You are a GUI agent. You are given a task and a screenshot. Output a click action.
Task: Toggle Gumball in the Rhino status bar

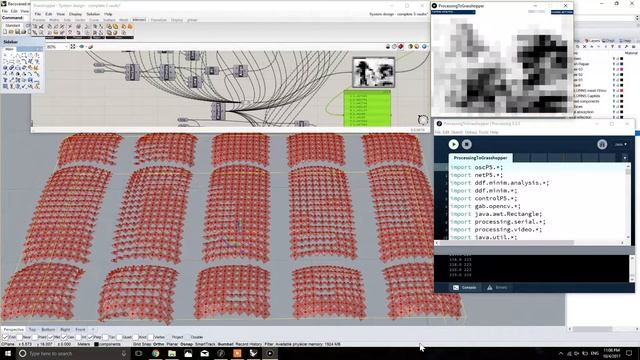click(x=225, y=344)
